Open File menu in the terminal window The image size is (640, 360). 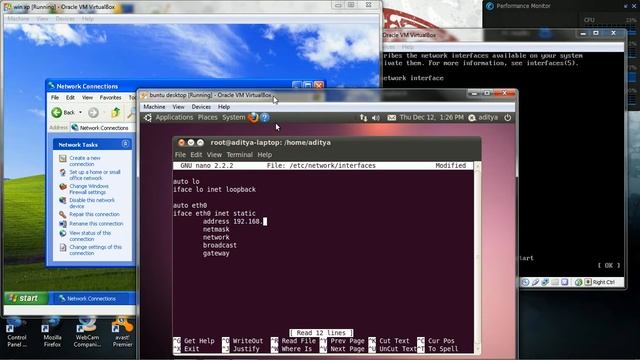pos(180,155)
